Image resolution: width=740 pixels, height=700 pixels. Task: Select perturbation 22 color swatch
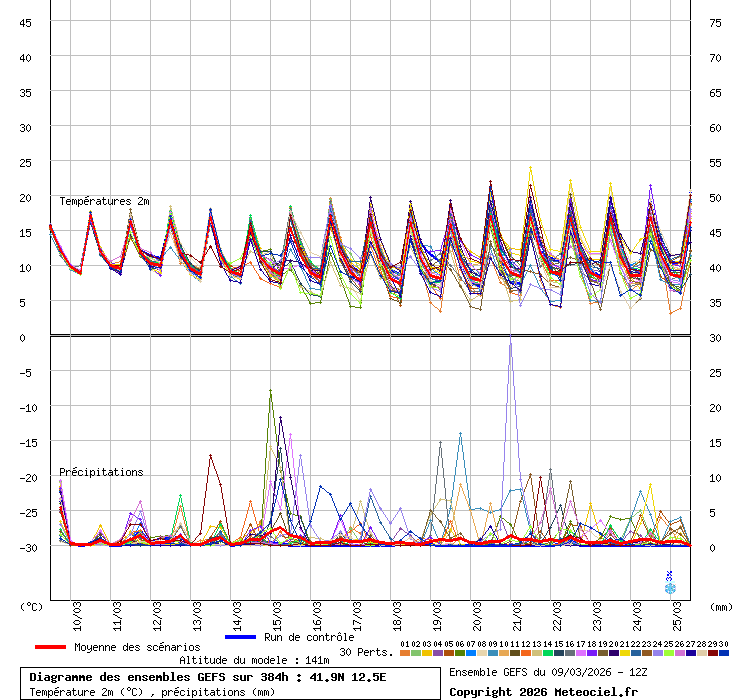coord(635,653)
